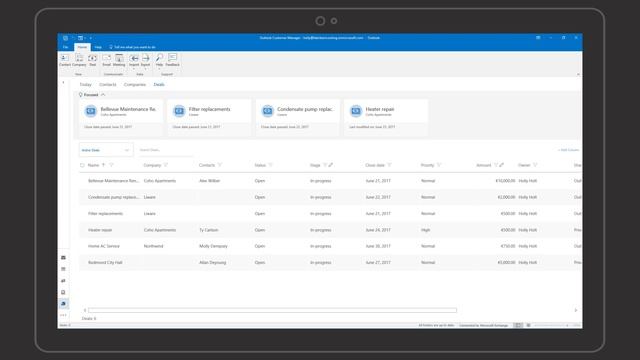Select the Help ribbon tab
This screenshot has width=640, height=360.
pyautogui.click(x=98, y=47)
